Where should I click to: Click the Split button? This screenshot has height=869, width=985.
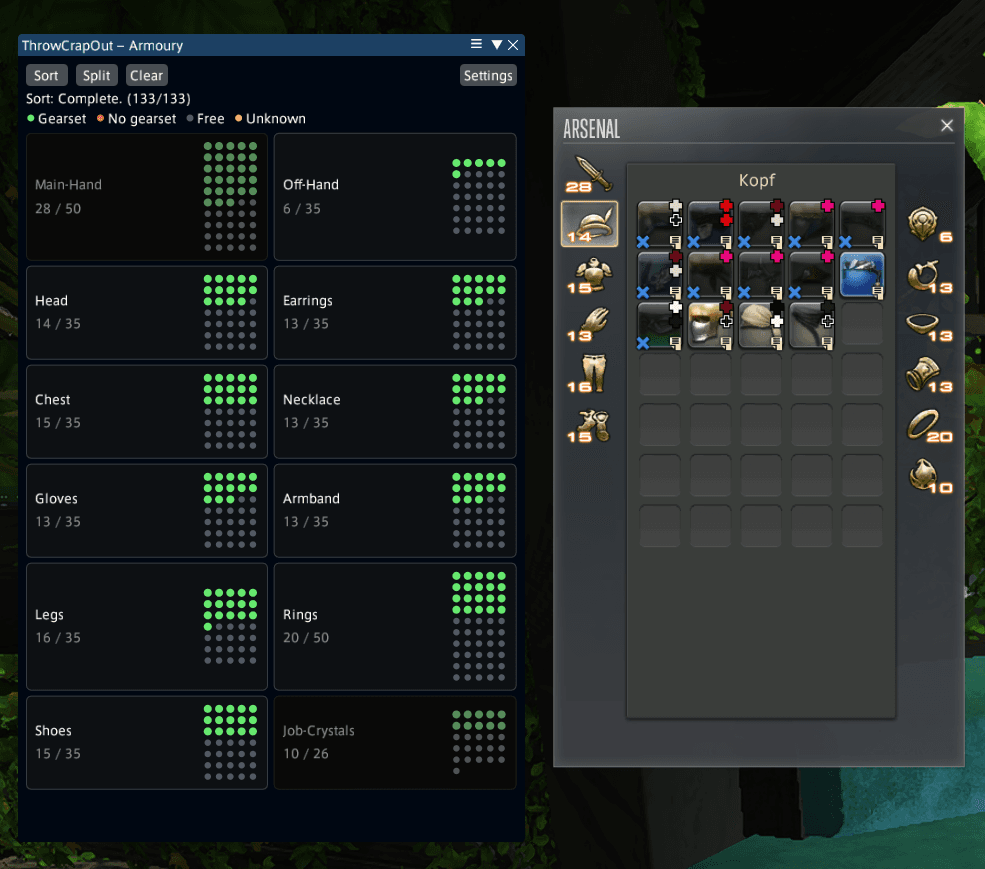tap(96, 75)
